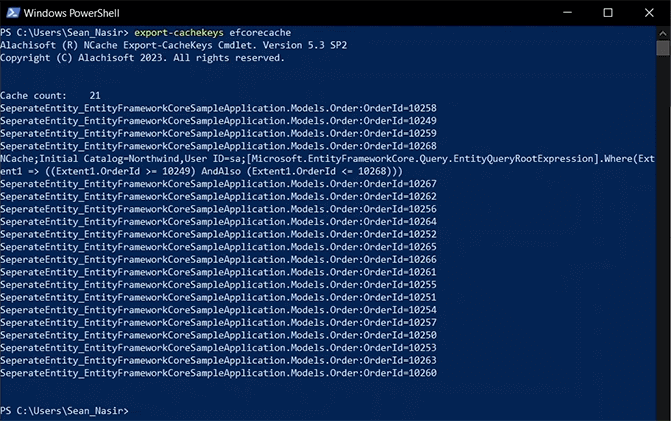Click the vertical scrollbar thumb
The width and height of the screenshot is (671, 421).
(x=663, y=48)
